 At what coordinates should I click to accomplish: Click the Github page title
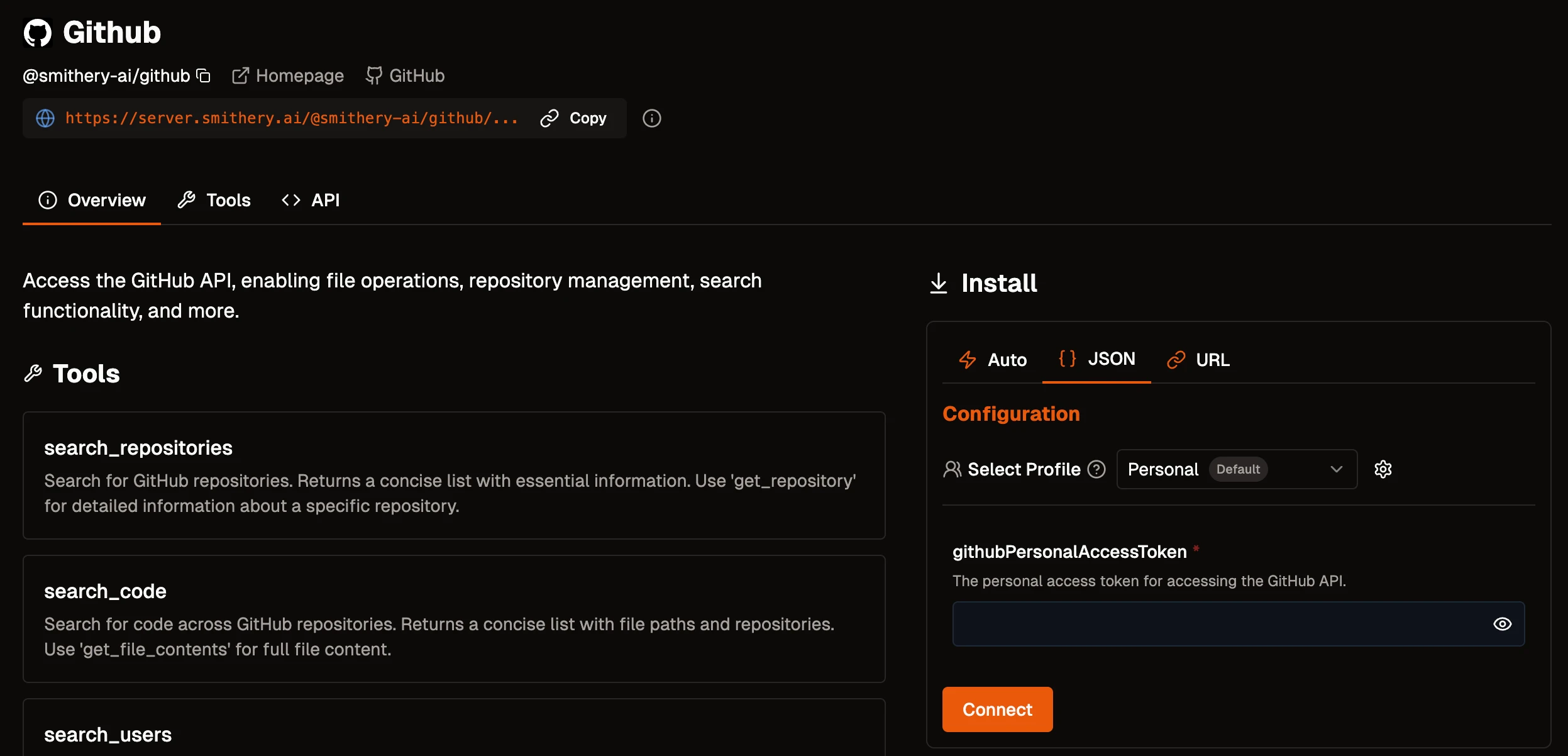(112, 33)
